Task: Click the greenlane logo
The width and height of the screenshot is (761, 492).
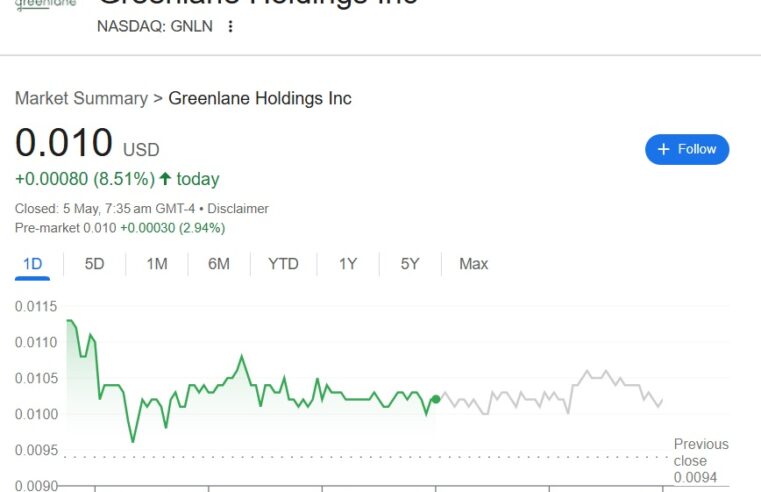Action: 46,4
